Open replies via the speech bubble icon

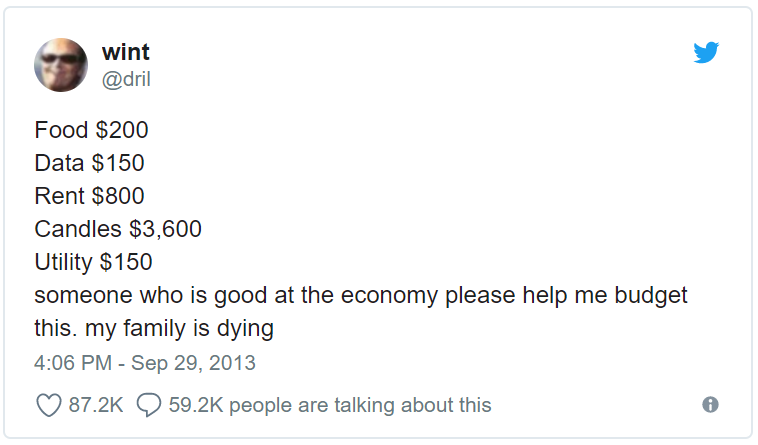pyautogui.click(x=149, y=405)
